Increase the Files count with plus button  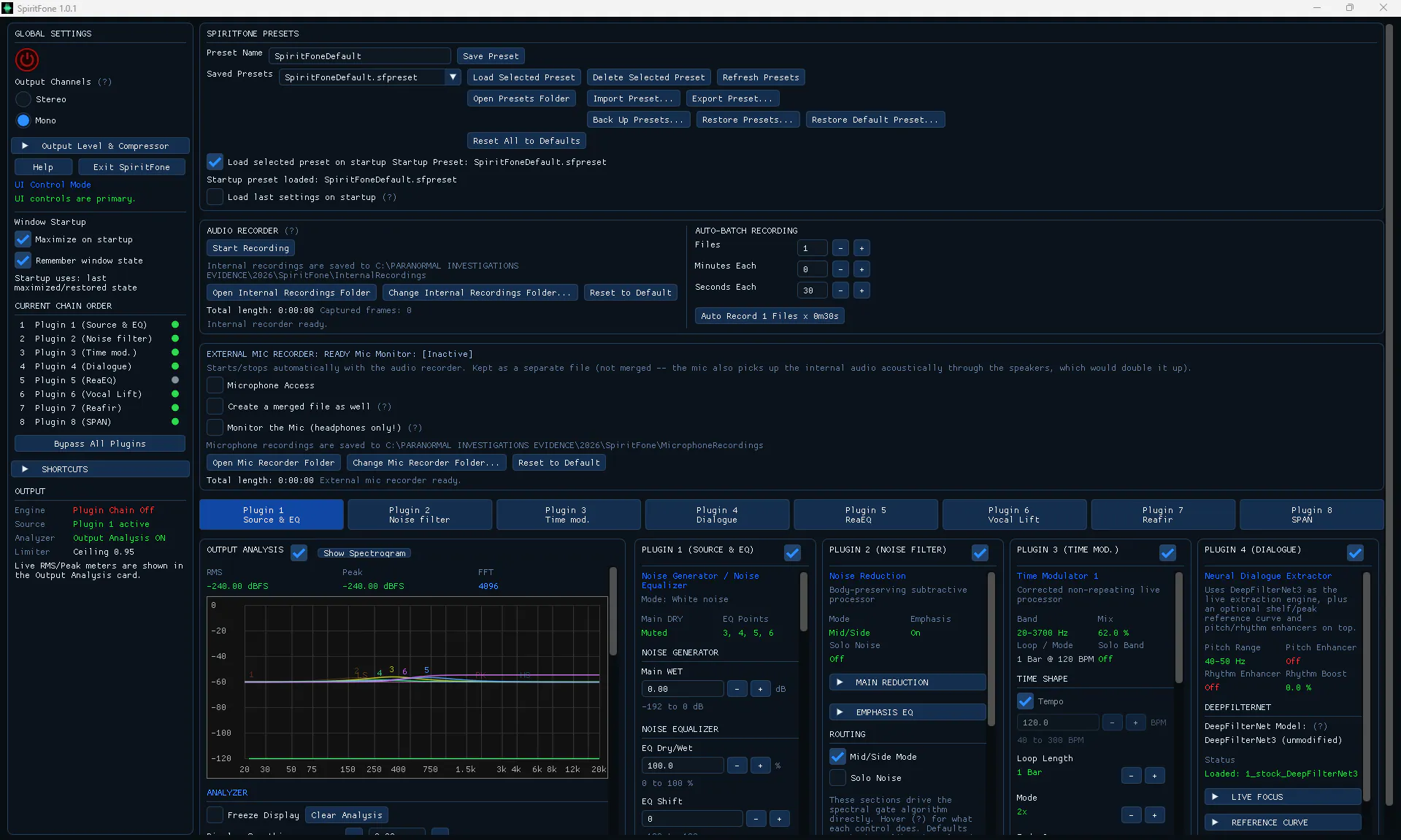point(861,248)
